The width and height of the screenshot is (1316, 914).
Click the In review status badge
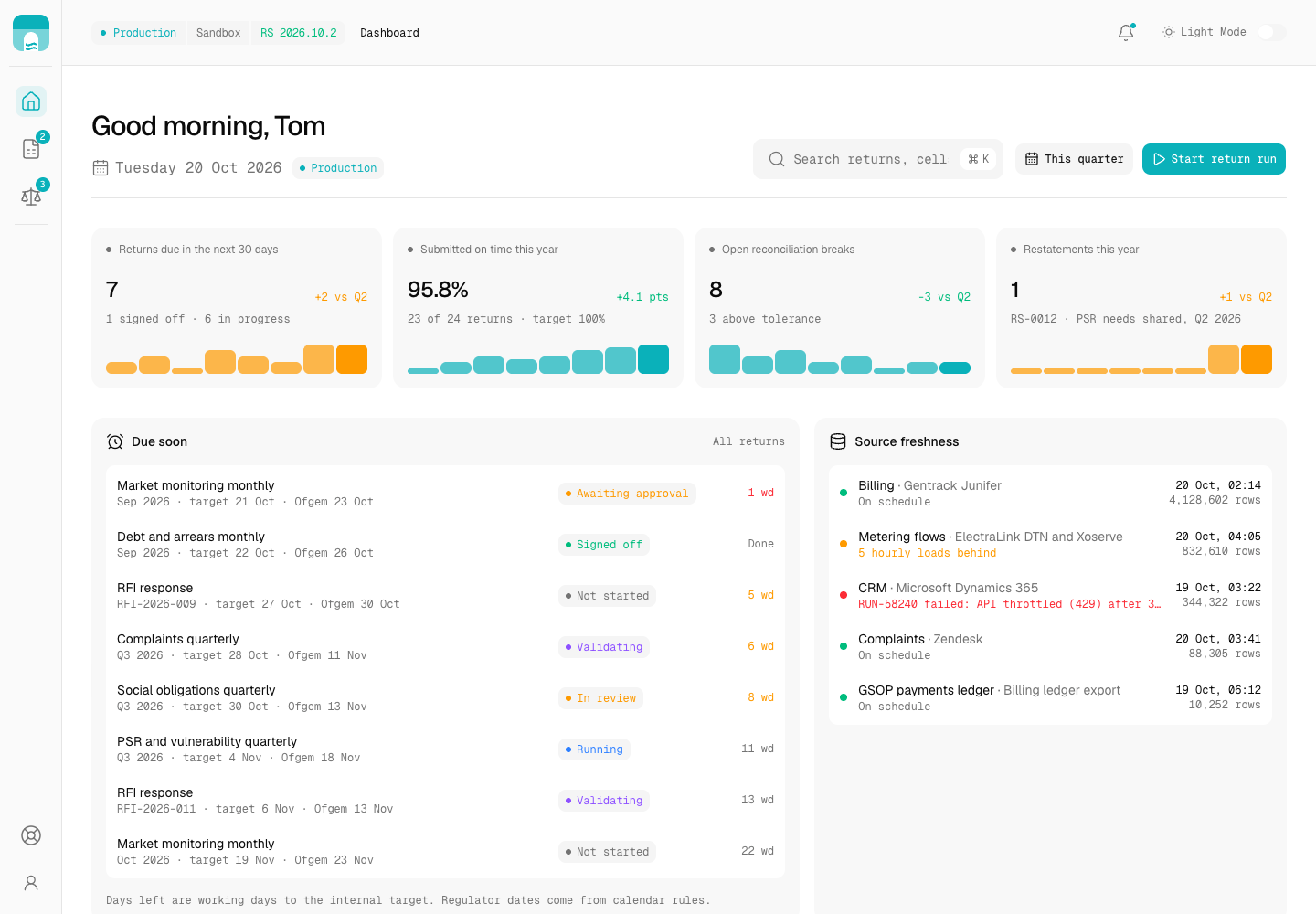600,698
